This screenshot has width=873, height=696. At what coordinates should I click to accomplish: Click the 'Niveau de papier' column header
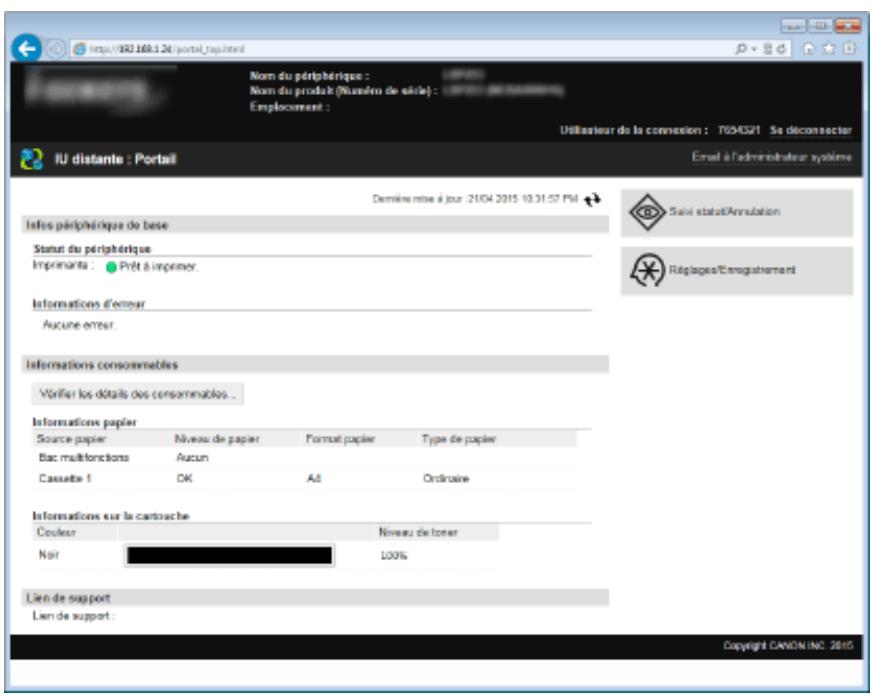coord(217,439)
